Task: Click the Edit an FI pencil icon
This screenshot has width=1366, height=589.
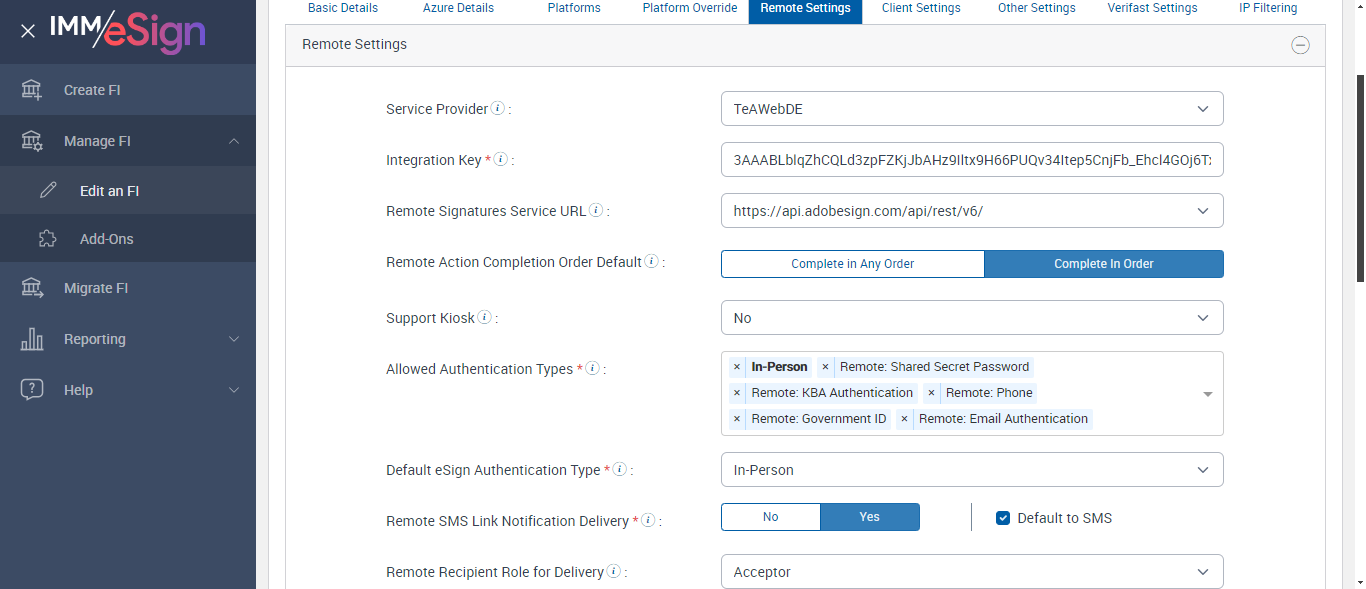Action: click(x=48, y=191)
